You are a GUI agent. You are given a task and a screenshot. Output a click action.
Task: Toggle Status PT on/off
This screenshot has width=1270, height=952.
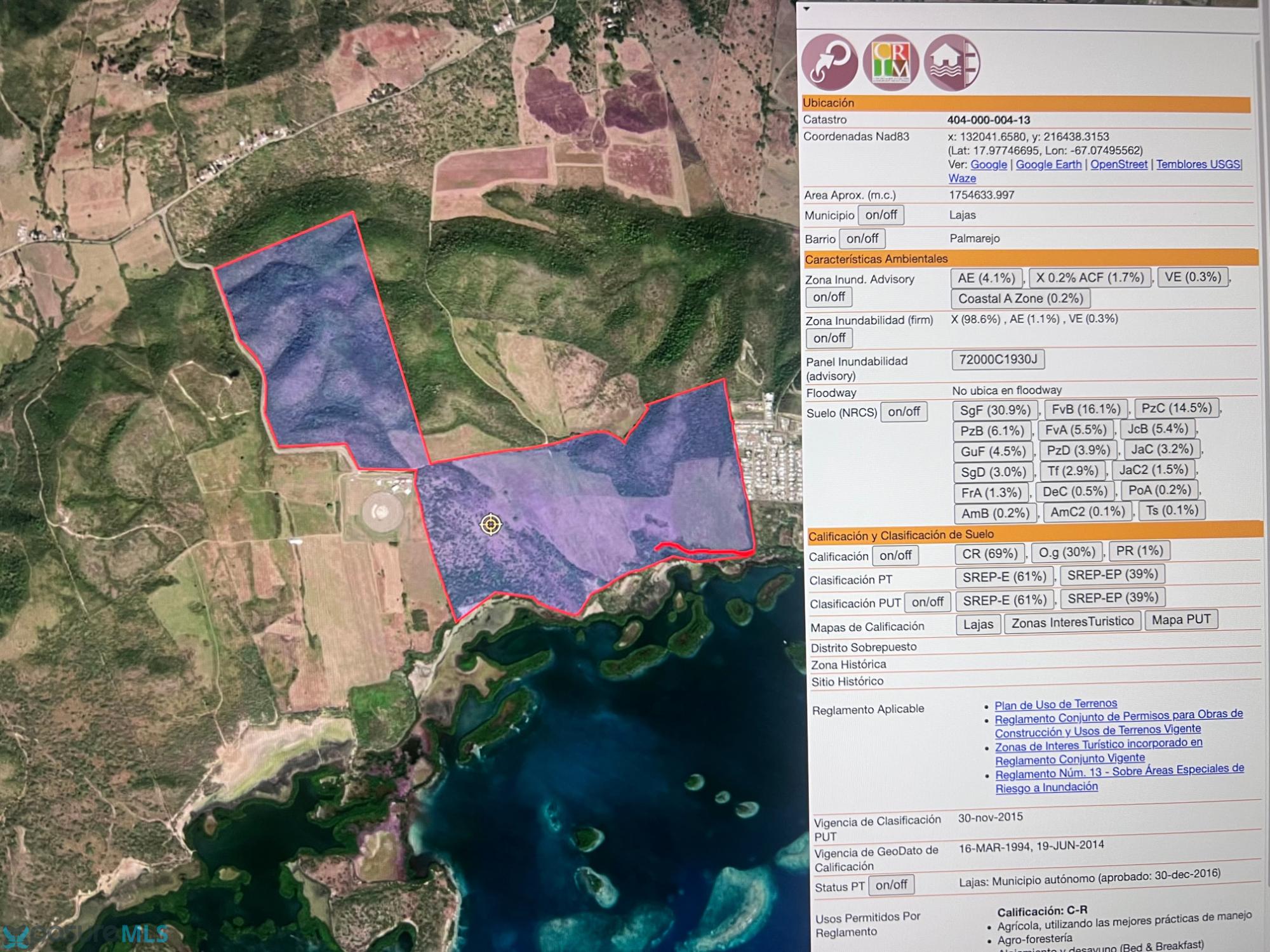point(891,885)
